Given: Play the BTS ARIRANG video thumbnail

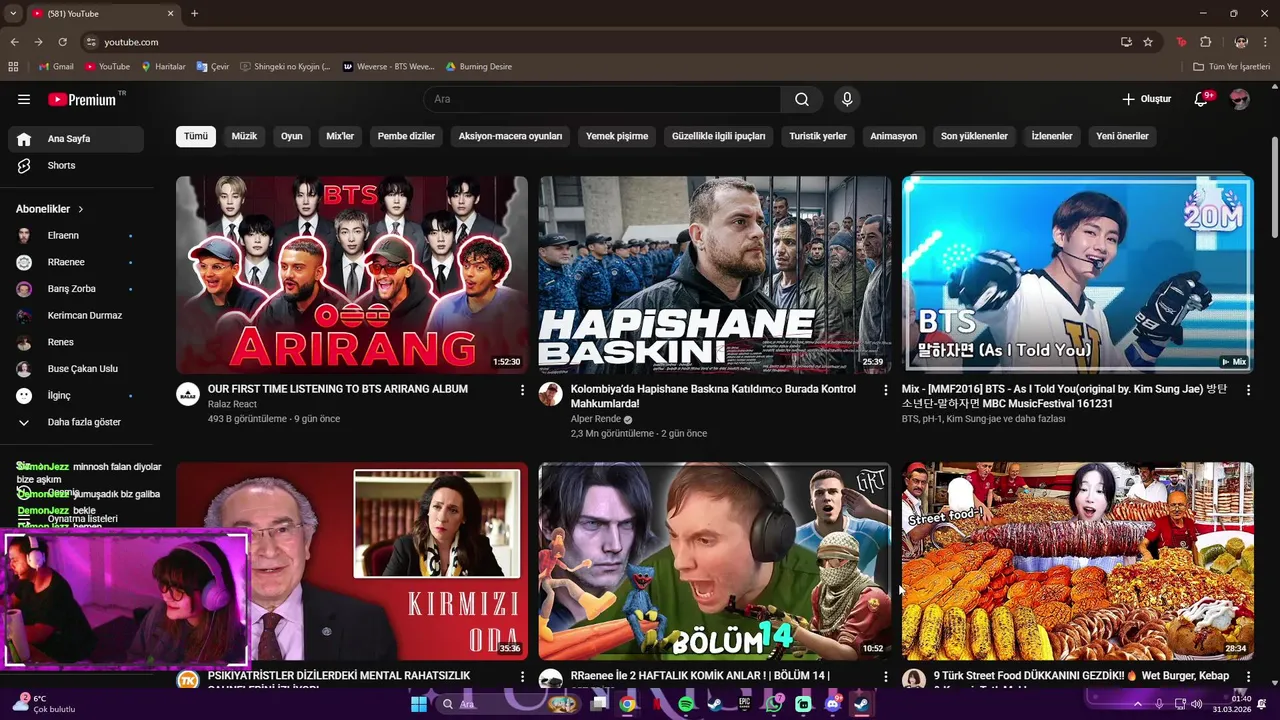Looking at the screenshot, I should coord(352,275).
